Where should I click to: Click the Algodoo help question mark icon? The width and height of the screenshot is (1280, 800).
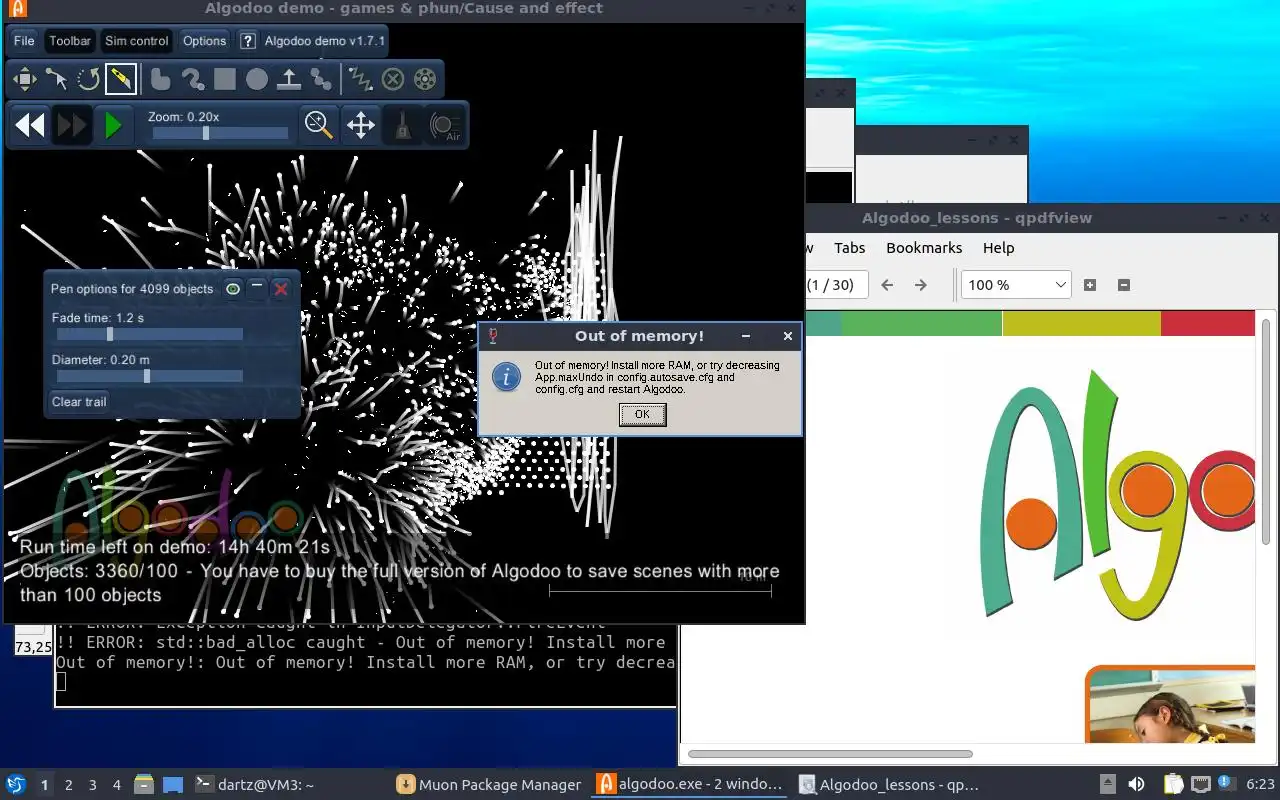tap(248, 41)
